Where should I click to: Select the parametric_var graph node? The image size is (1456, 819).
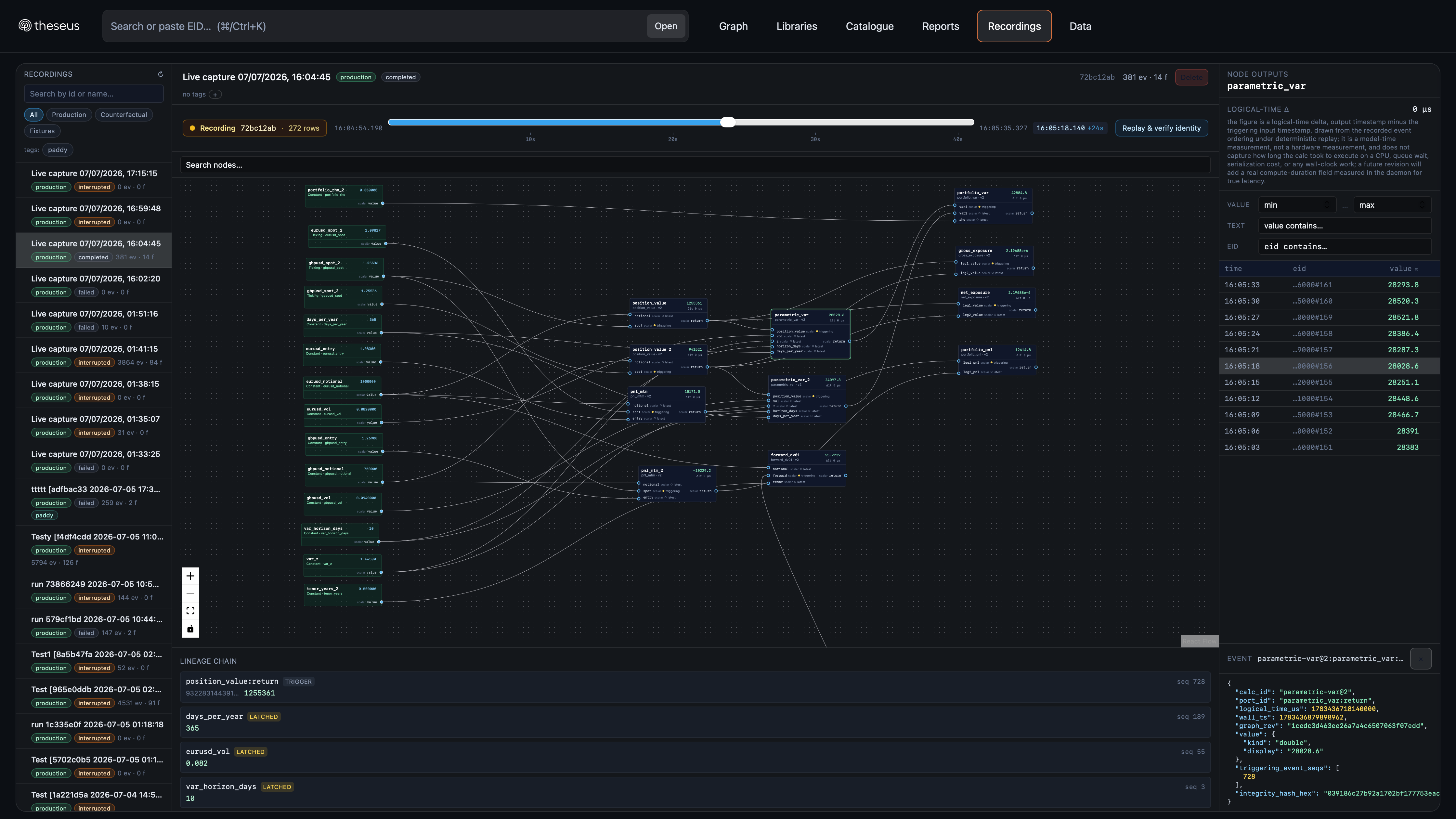tap(811, 334)
